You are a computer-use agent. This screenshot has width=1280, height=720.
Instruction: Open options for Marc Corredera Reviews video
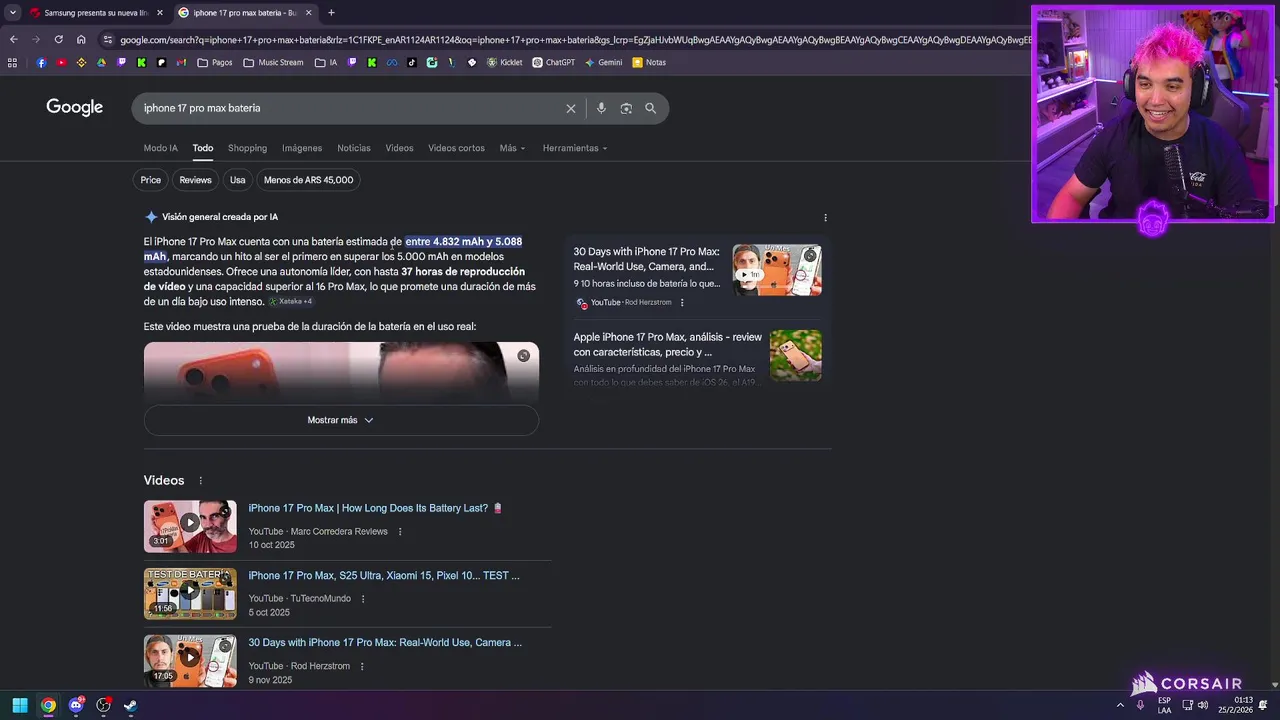(x=399, y=532)
